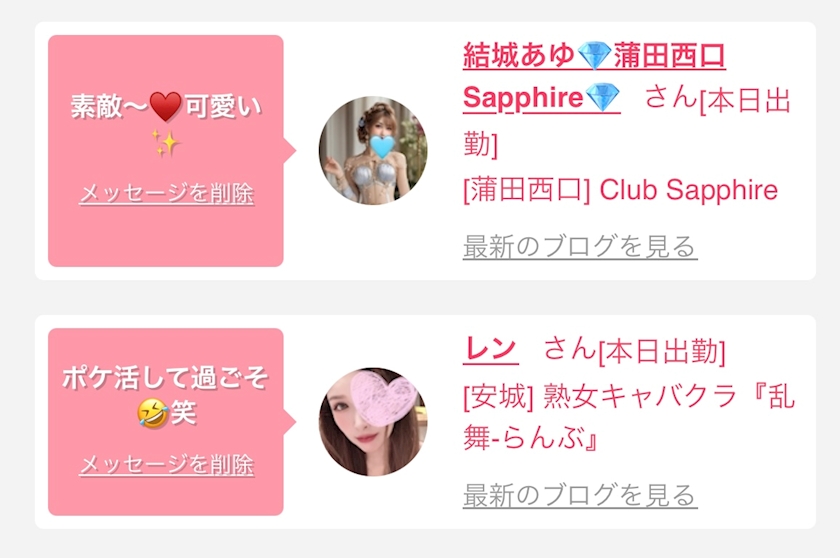The width and height of the screenshot is (840, 558).
Task: Select the [蒲田西口] Club Sapphire shop text
Action: (x=620, y=190)
